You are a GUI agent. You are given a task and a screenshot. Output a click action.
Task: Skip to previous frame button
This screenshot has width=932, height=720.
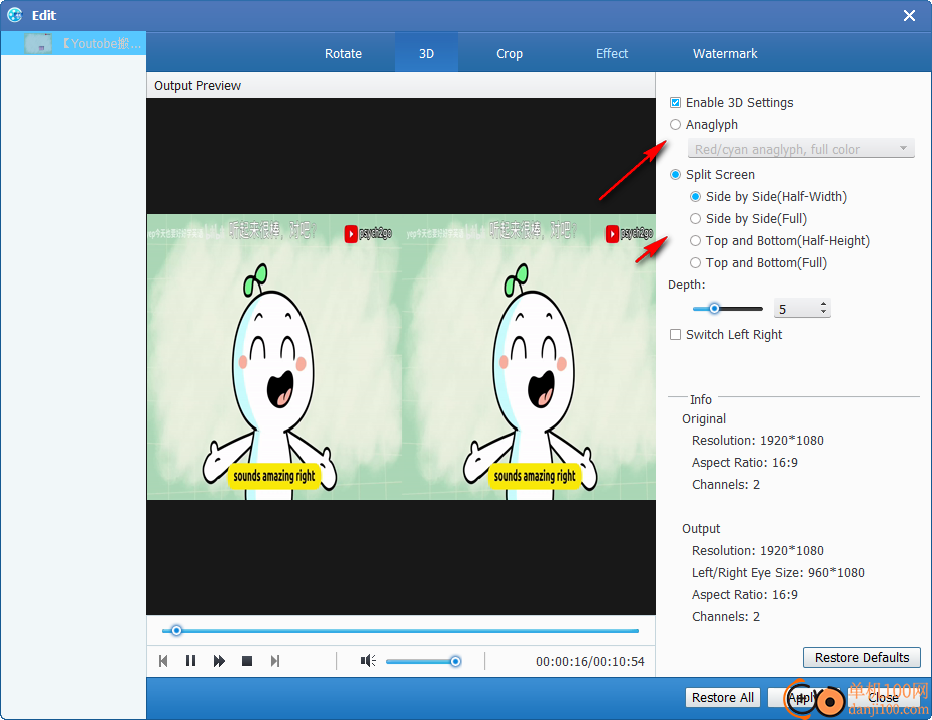tap(163, 661)
